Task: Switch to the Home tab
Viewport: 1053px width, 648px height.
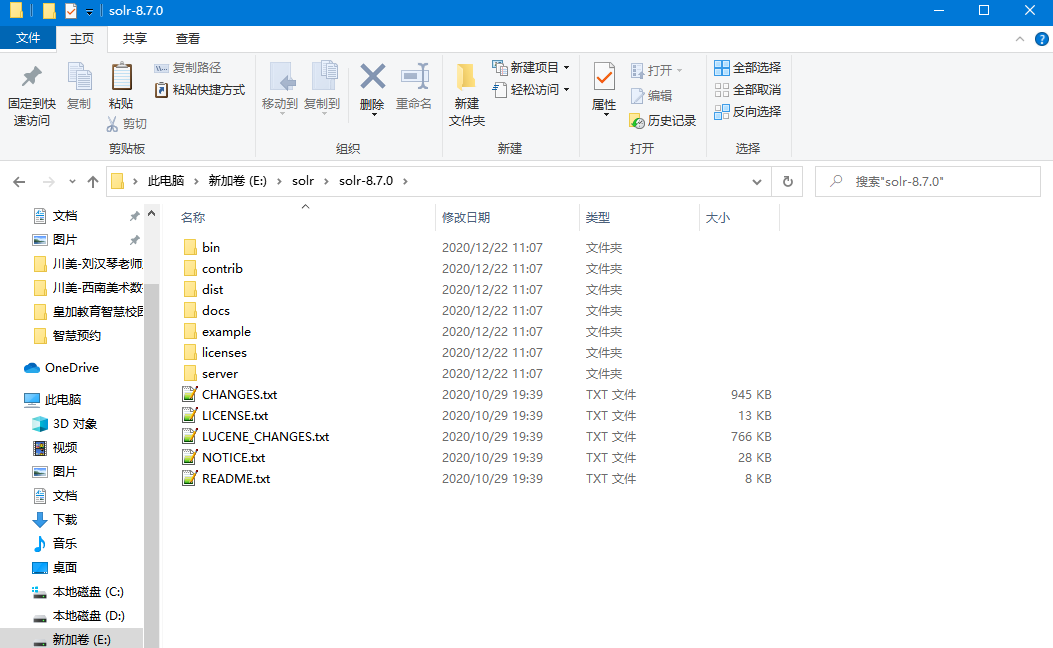Action: pos(82,39)
